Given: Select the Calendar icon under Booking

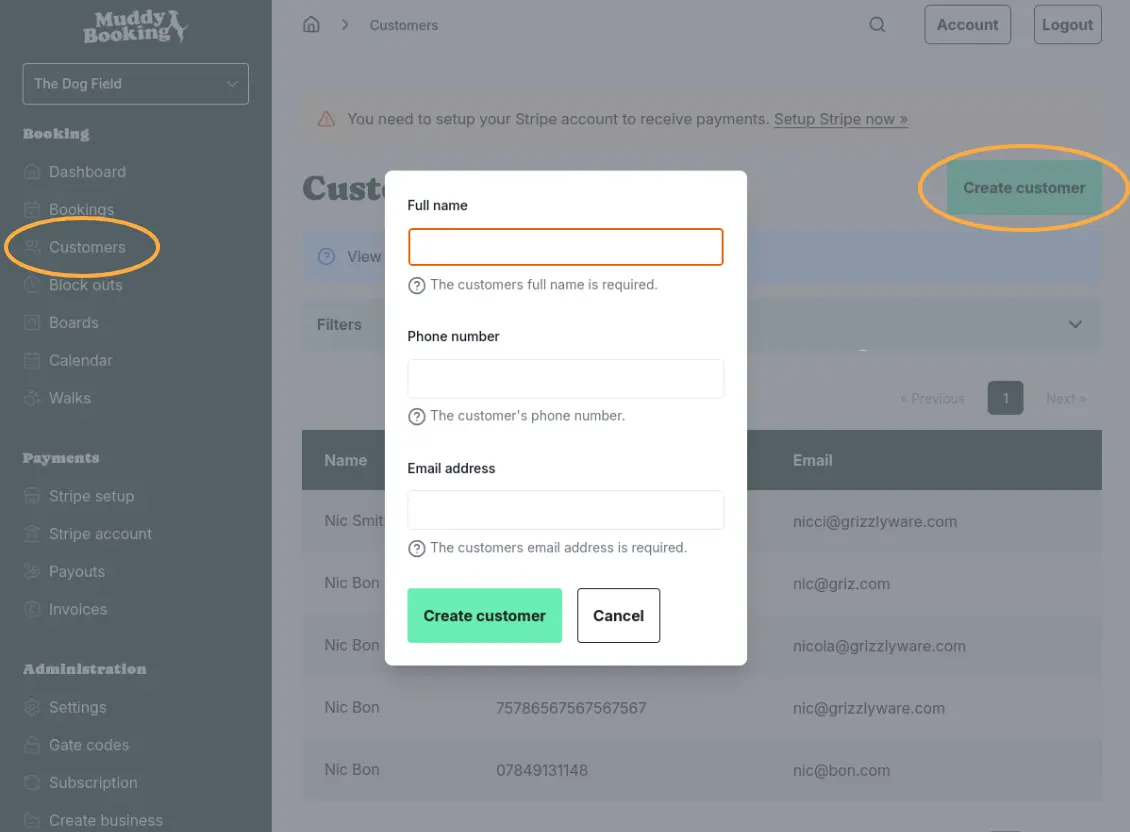Looking at the screenshot, I should (33, 360).
